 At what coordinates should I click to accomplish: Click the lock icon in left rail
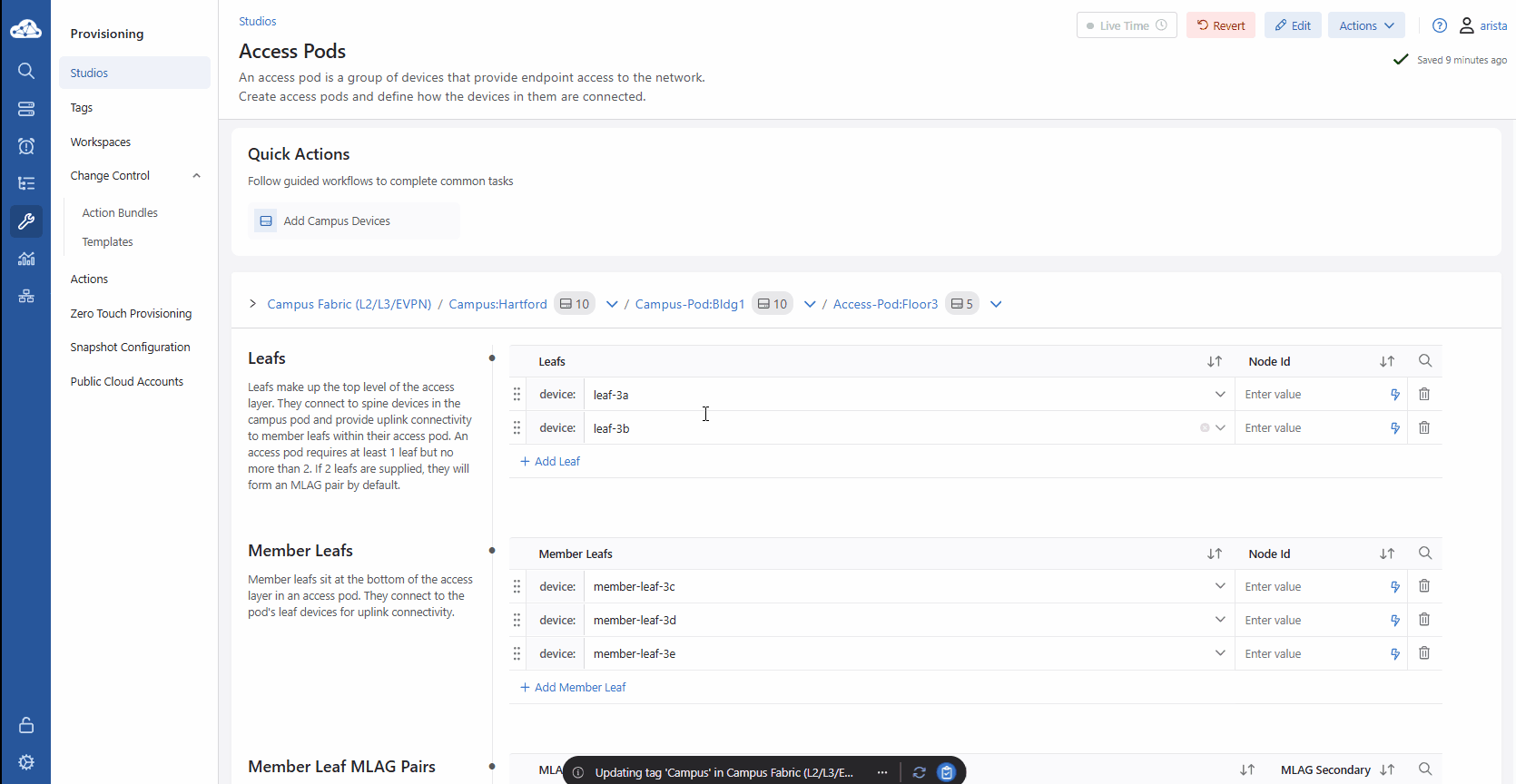[26, 725]
